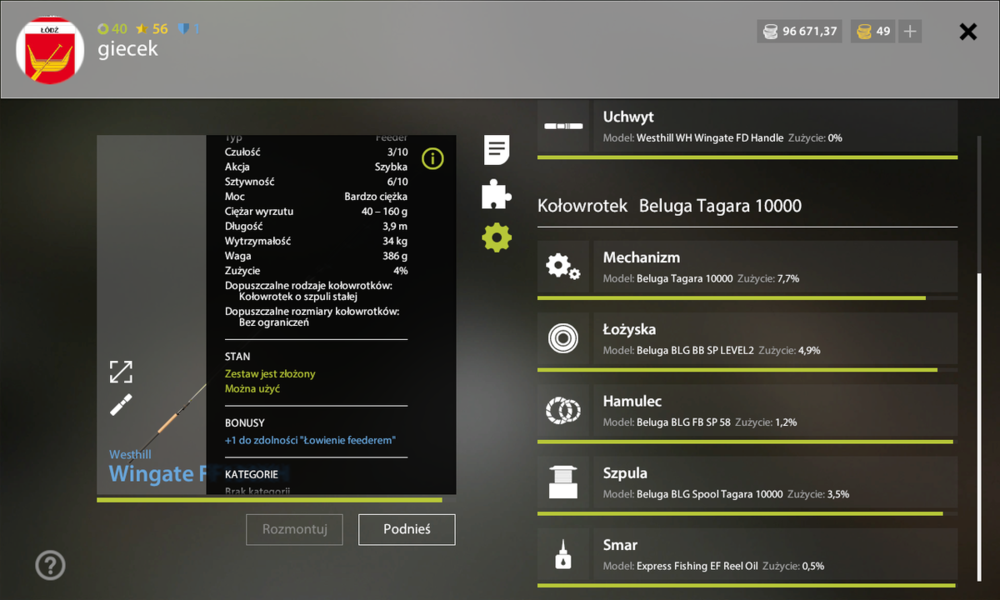The image size is (1000, 600).
Task: Click the Łowienie feederem bonus link
Action: point(310,440)
